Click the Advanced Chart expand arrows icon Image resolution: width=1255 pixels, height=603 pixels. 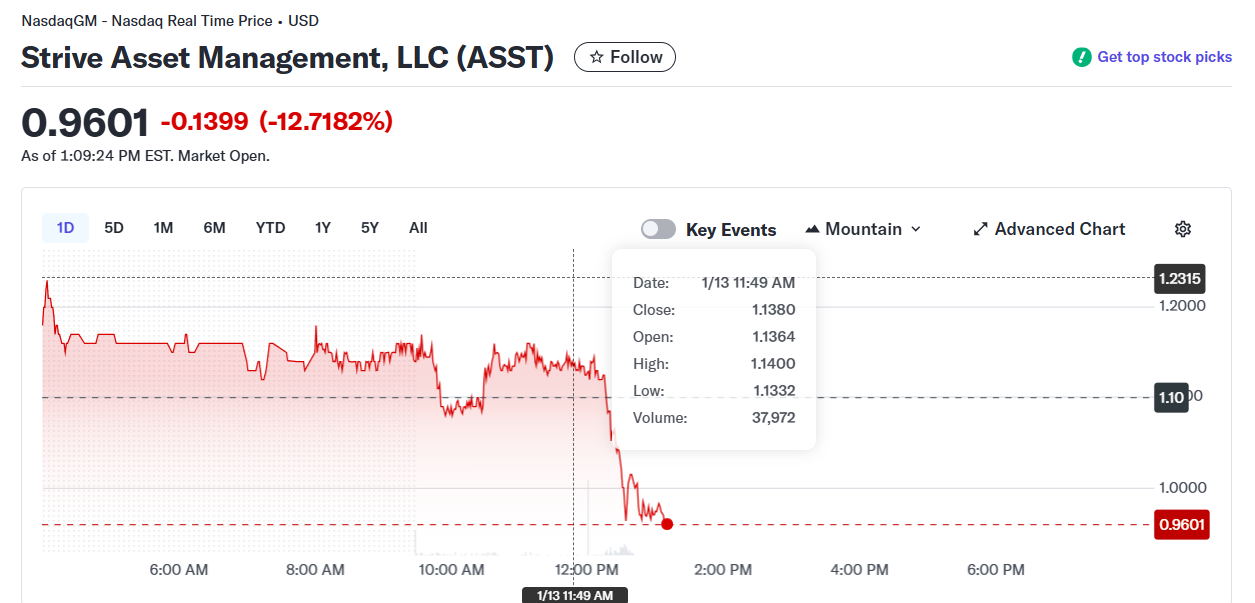[980, 229]
